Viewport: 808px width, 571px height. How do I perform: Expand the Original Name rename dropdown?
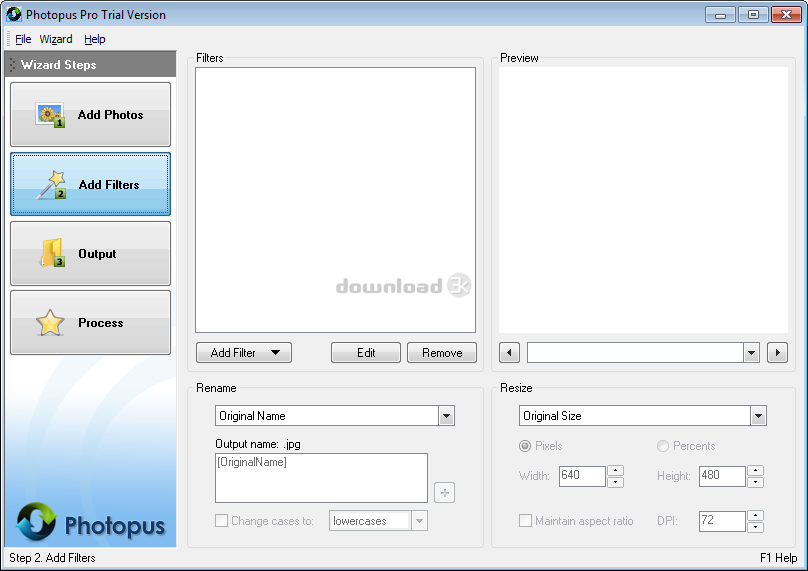pos(446,416)
